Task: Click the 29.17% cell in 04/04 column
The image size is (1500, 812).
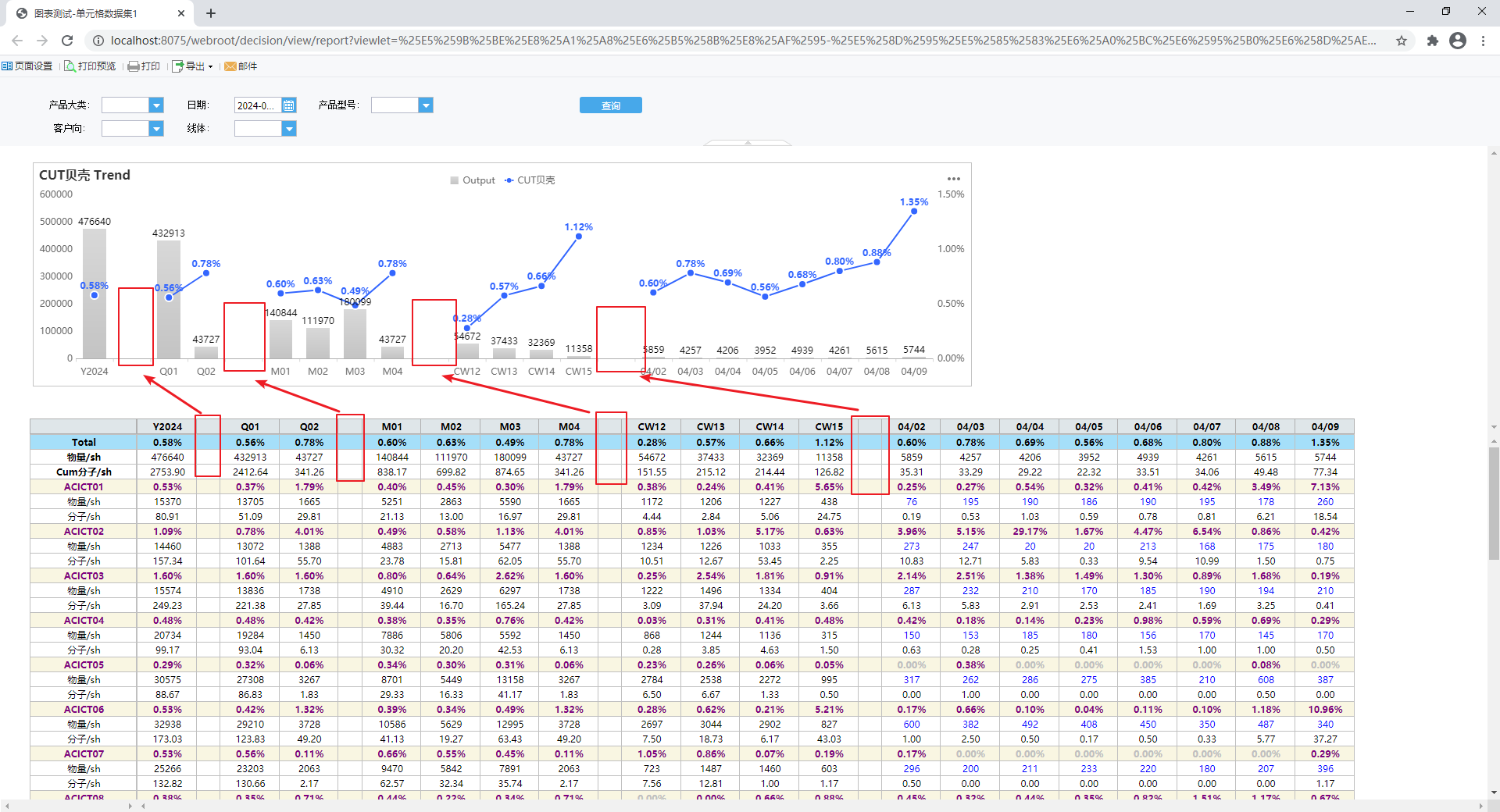Action: pyautogui.click(x=1030, y=531)
